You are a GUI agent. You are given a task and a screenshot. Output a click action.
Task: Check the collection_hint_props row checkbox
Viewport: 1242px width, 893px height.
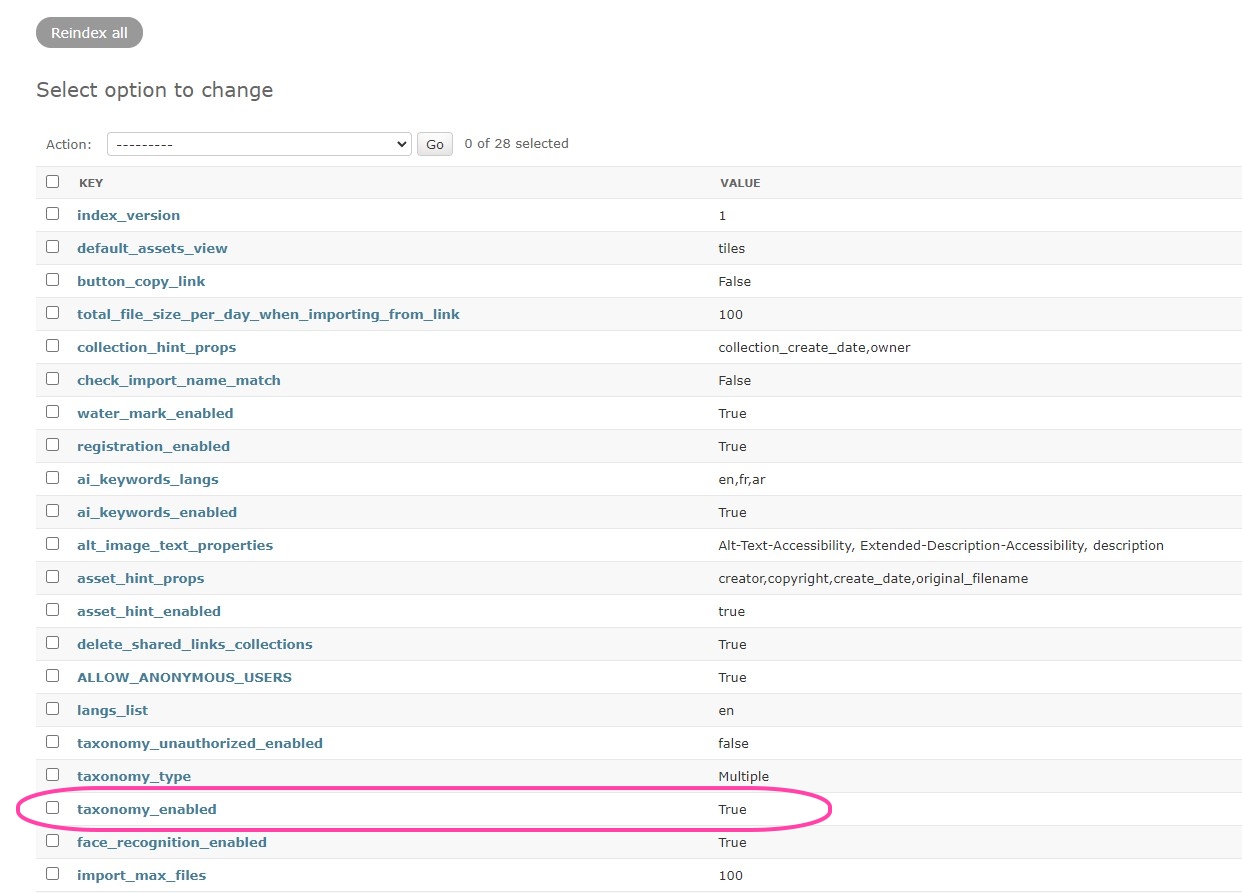tap(52, 345)
